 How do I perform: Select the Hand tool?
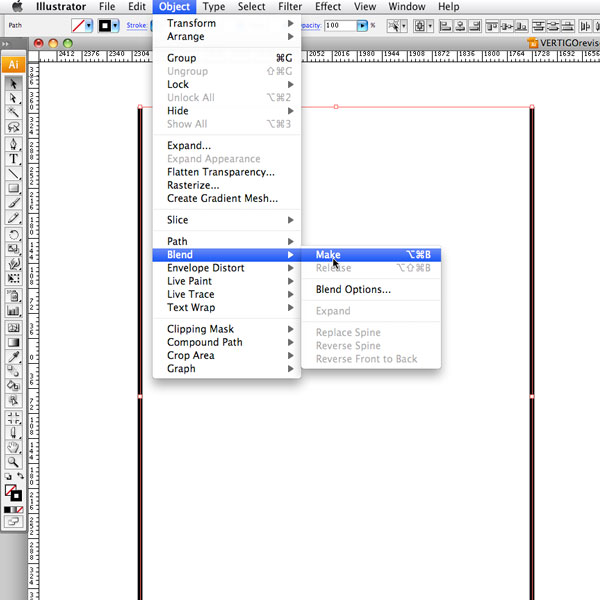coord(13,447)
